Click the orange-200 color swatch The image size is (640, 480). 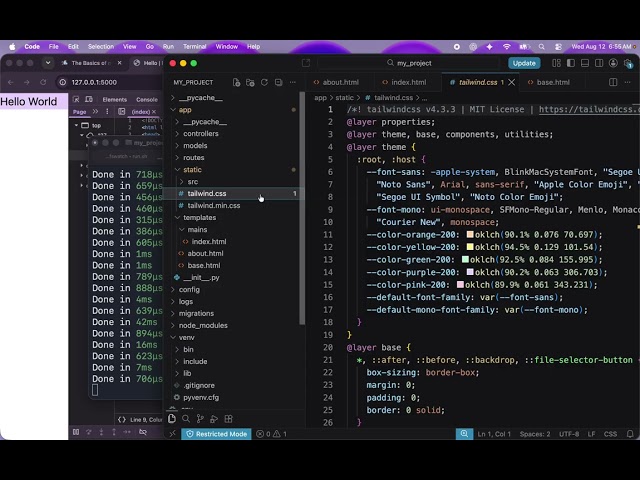tap(470, 234)
